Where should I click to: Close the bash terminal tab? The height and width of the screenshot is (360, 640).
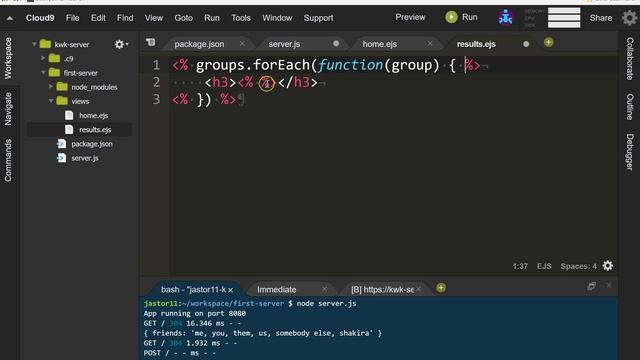click(231, 290)
